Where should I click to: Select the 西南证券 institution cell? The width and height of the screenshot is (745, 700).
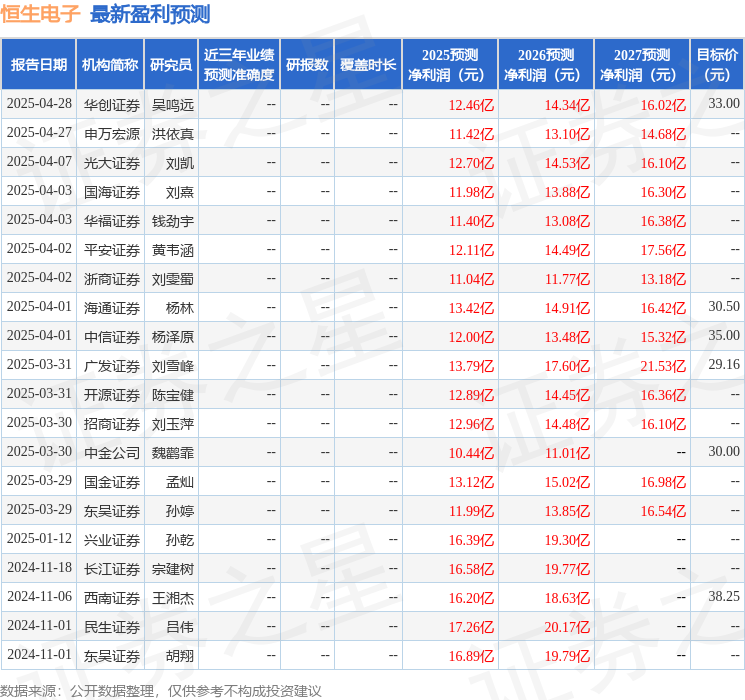(112, 598)
